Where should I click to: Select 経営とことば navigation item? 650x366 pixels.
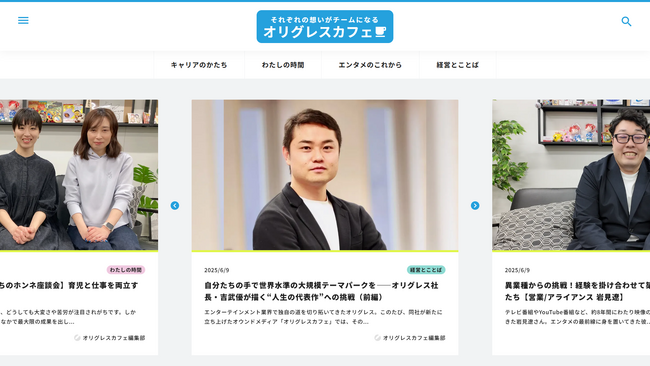click(x=458, y=65)
